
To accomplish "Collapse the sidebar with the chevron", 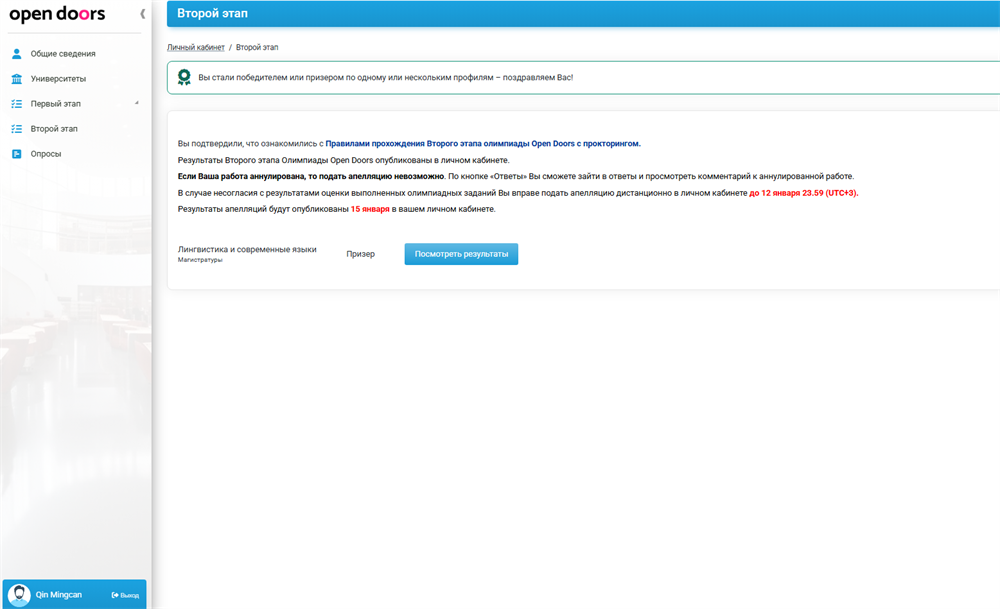I will click(x=142, y=13).
